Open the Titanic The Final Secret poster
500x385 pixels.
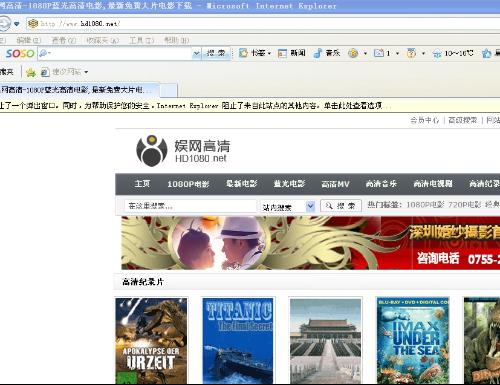point(238,341)
